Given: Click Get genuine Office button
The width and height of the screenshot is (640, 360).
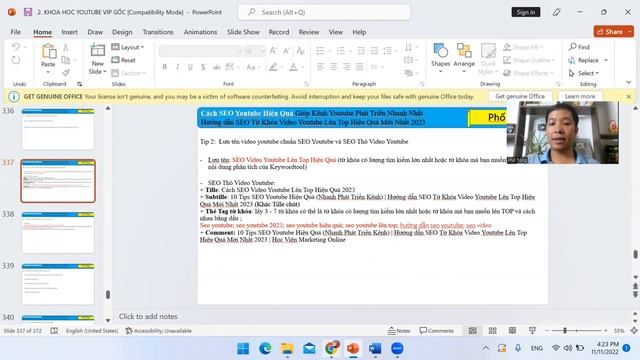Looking at the screenshot, I should click(x=520, y=96).
